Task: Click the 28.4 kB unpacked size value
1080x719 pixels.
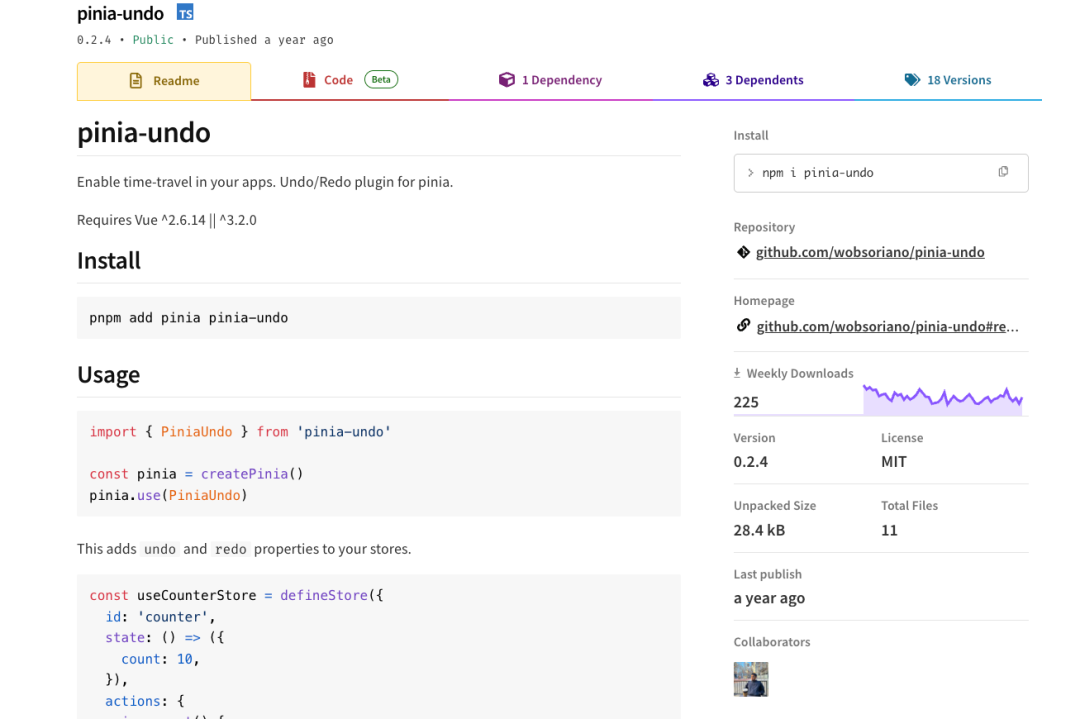Action: pos(759,530)
